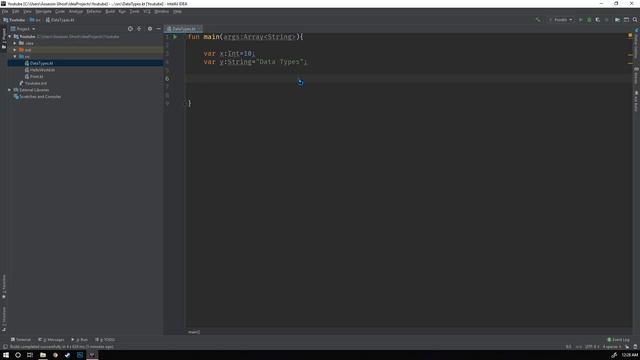This screenshot has height=360, width=640.
Task: Click Windows Start button
Action: 6,355
